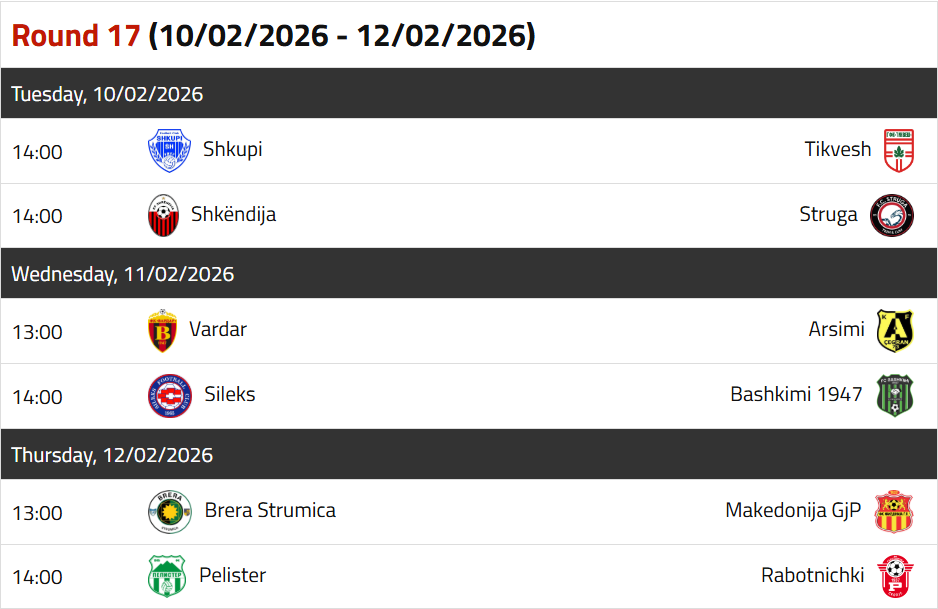Screen dimensions: 938x609
Task: Open the Vardar club crest
Action: (x=162, y=331)
